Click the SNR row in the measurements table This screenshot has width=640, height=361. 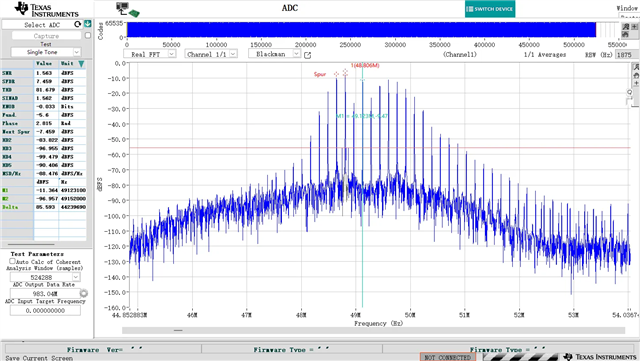pyautogui.click(x=43, y=73)
